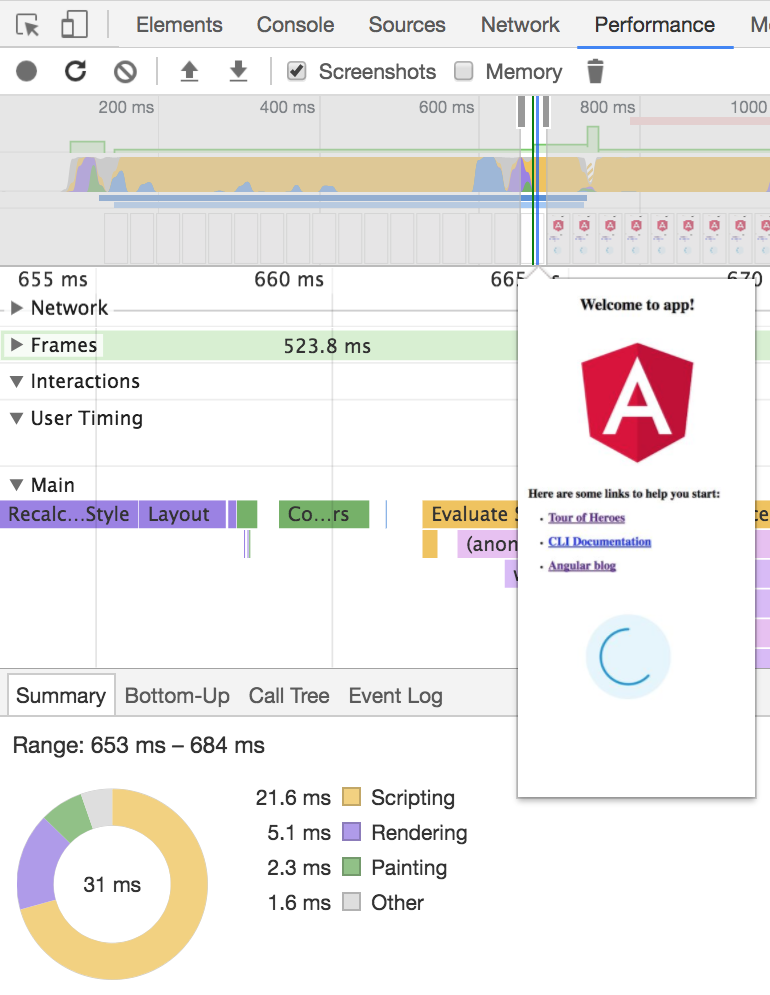This screenshot has height=995, width=770.
Task: Click the 660 ms ruler label
Action: (289, 279)
